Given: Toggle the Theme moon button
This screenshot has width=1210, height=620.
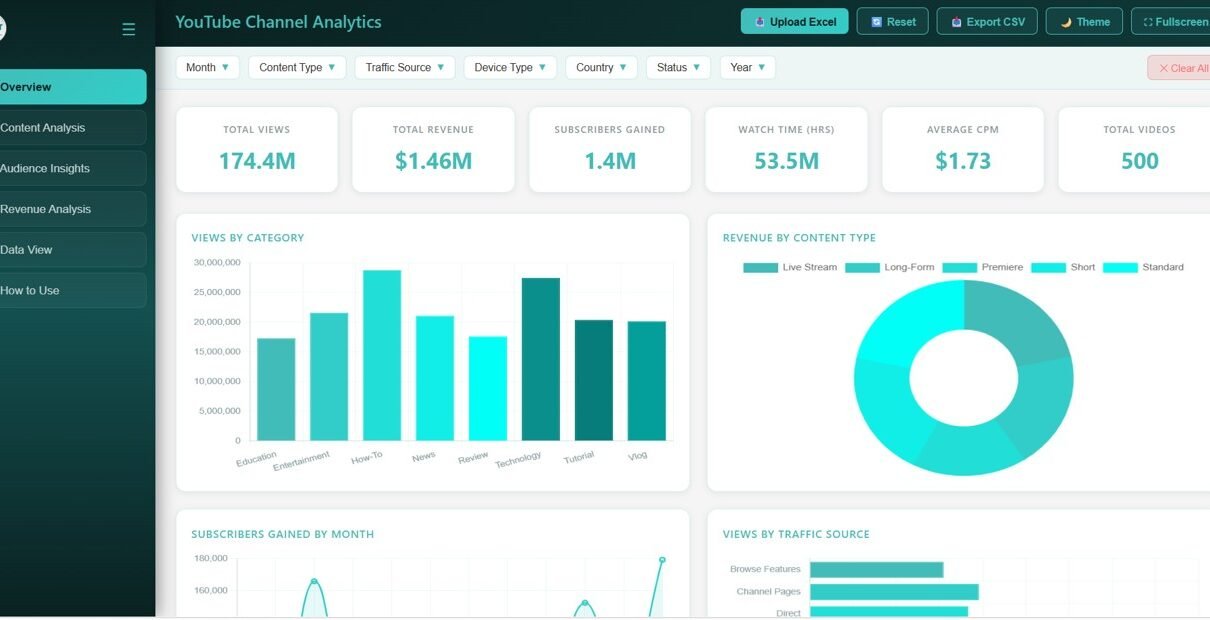Looking at the screenshot, I should tap(1084, 21).
